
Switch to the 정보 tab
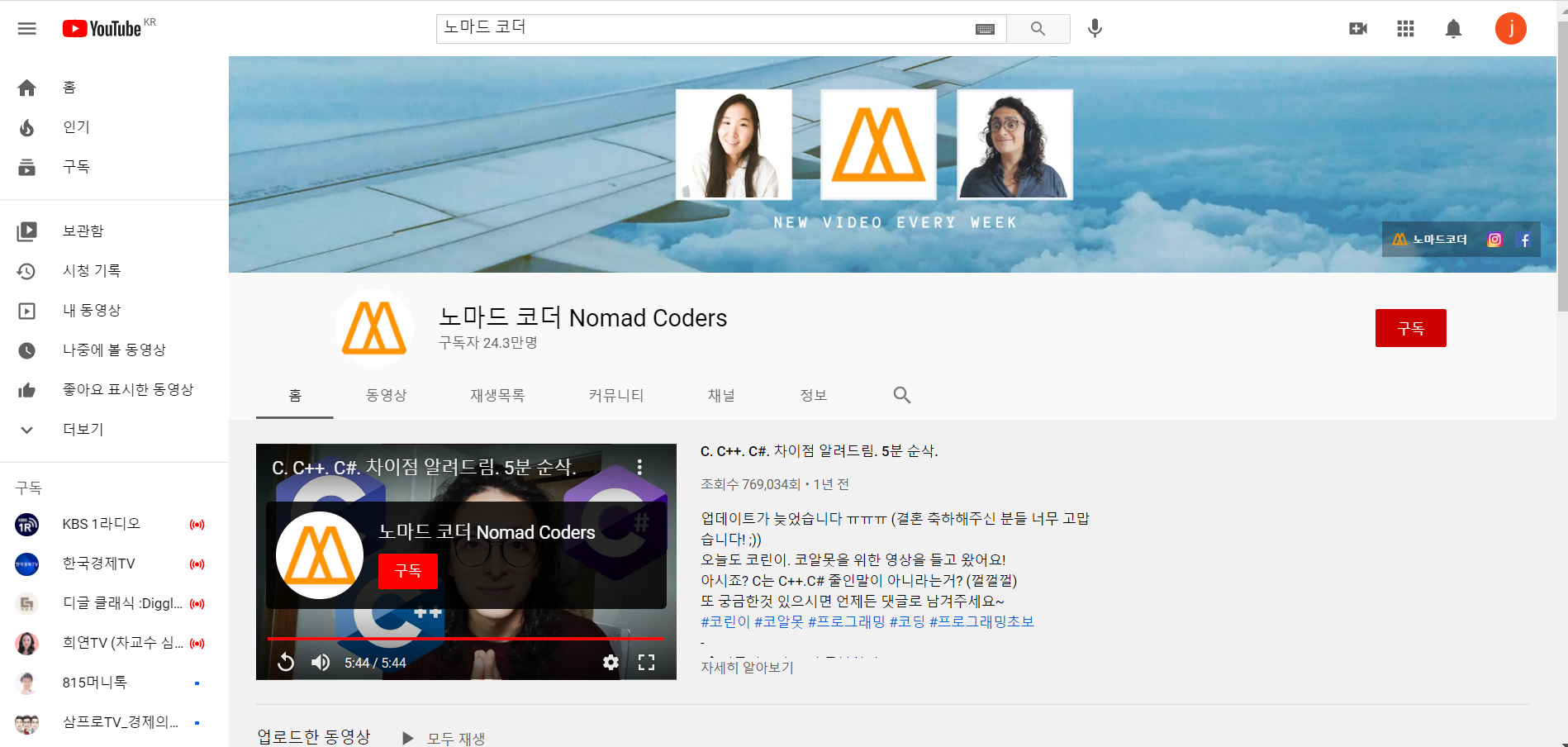[x=814, y=396]
